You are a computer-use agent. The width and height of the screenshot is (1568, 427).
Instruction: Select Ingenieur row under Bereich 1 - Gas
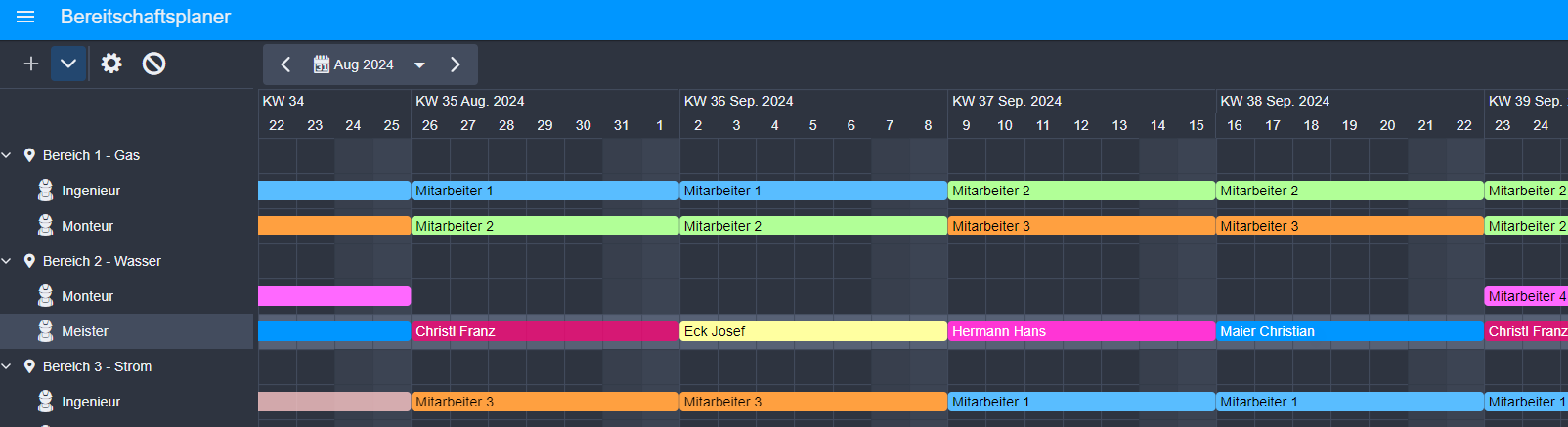point(127,191)
